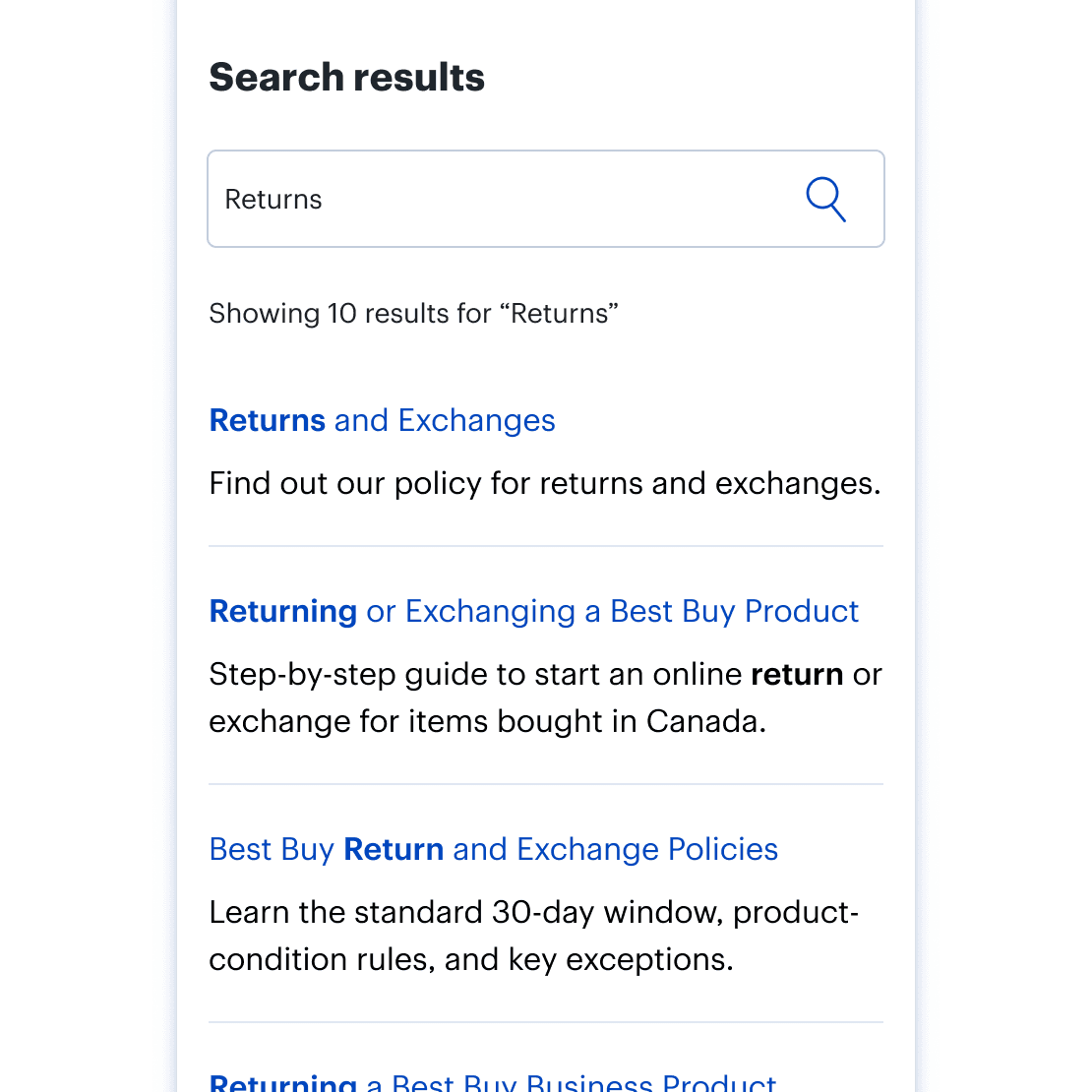Image resolution: width=1092 pixels, height=1092 pixels.
Task: Click bold "Returns" in the first result title
Action: [x=268, y=421]
